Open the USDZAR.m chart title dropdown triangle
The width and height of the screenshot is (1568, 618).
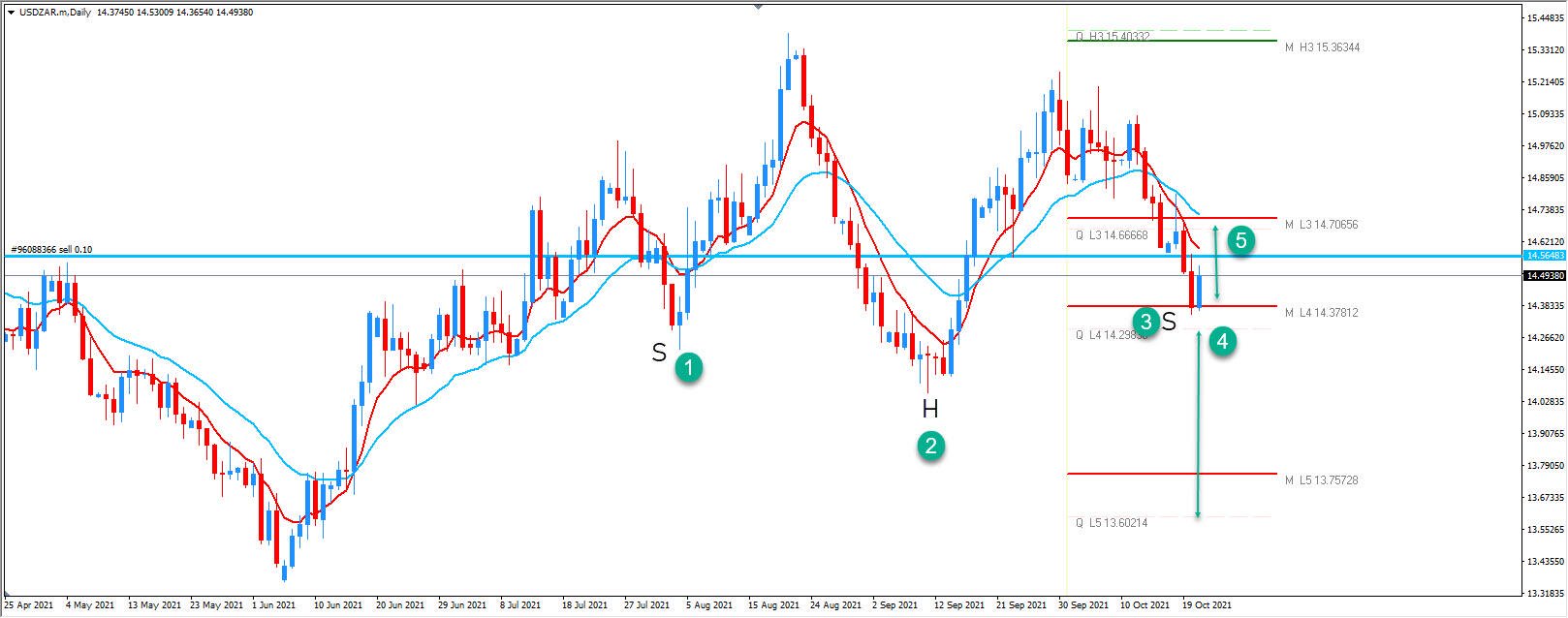tap(10, 12)
